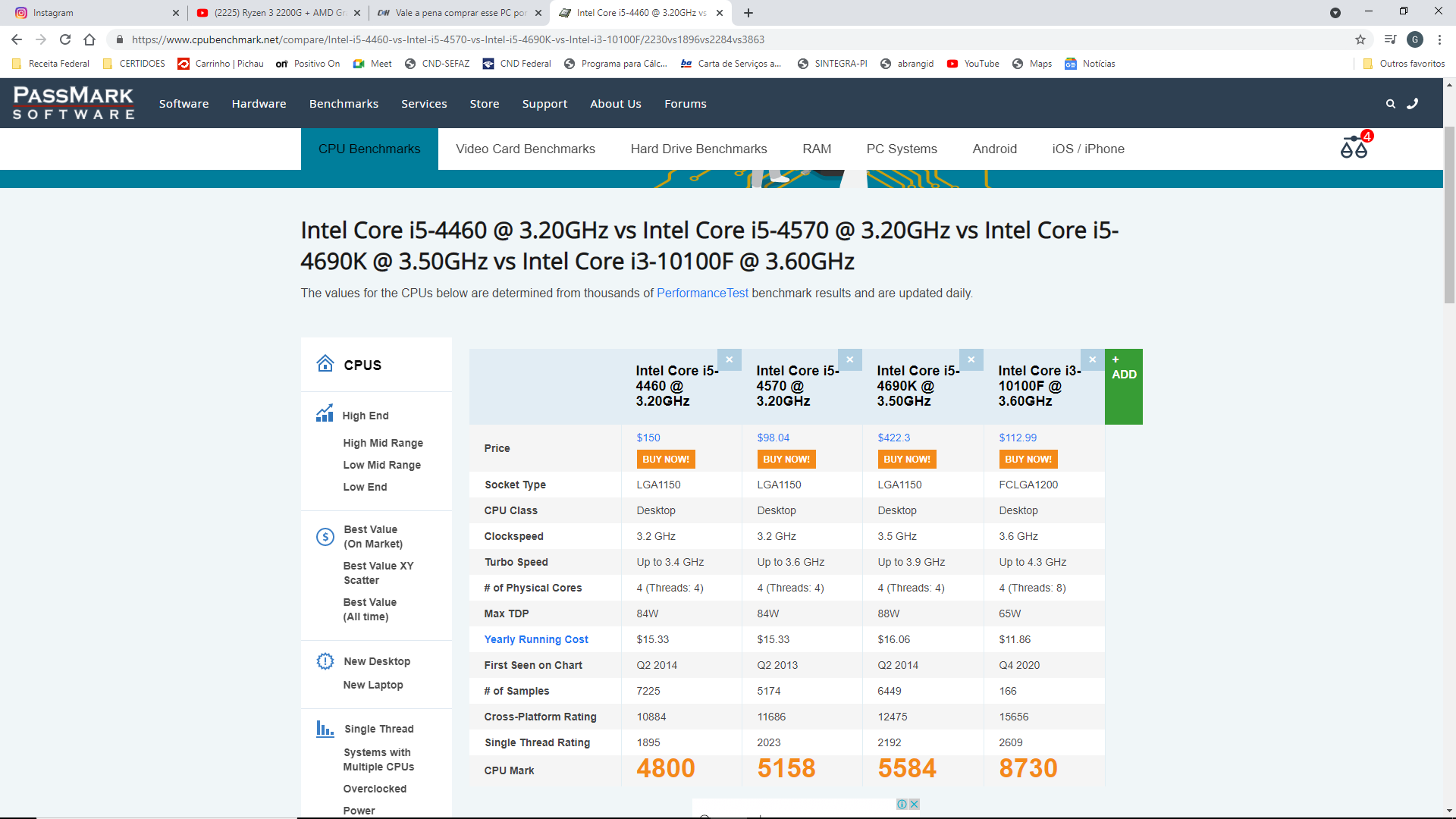Open the Forums menu

(x=686, y=104)
